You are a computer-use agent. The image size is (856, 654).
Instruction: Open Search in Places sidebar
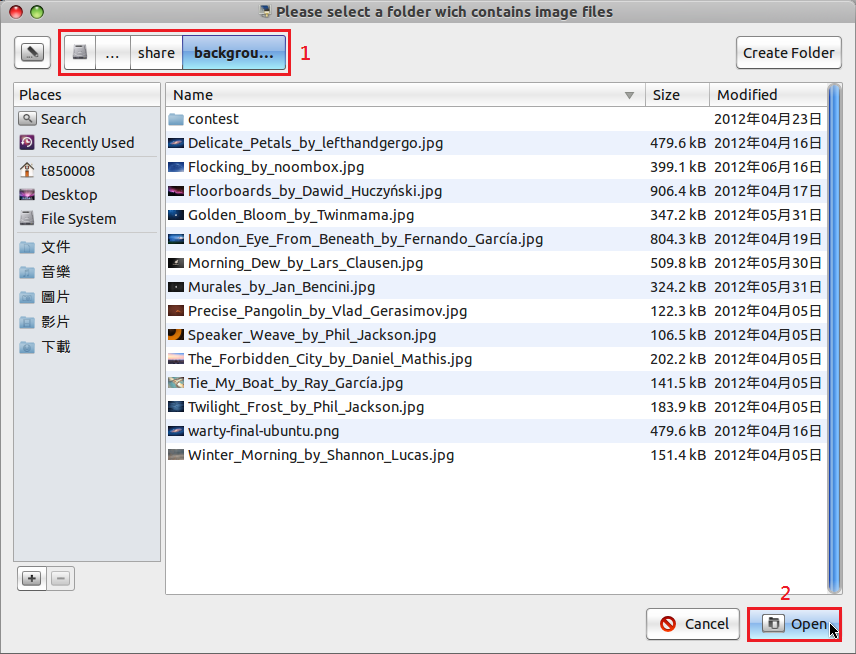(63, 119)
